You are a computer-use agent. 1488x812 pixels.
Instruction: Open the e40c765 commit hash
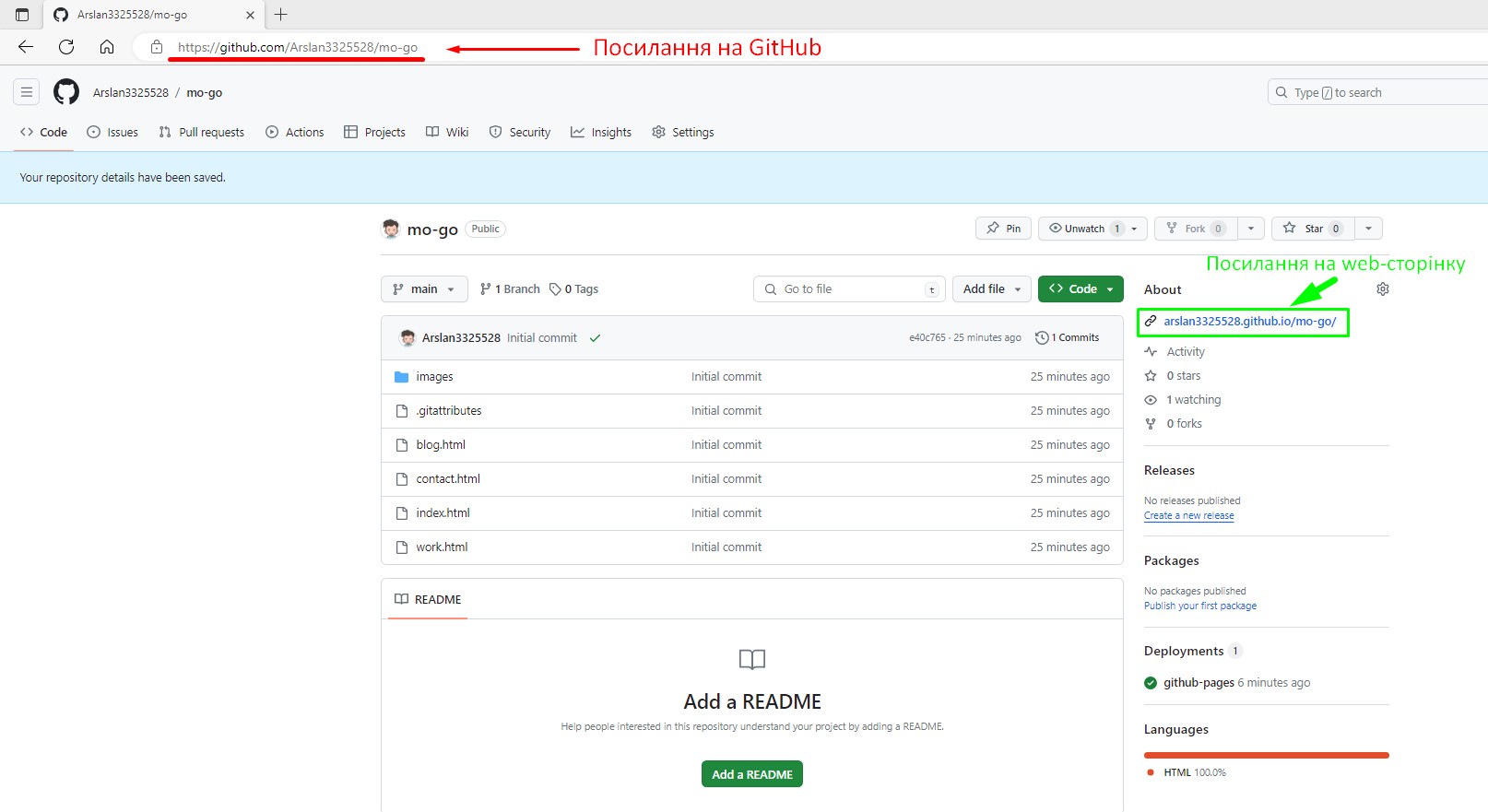pos(927,338)
